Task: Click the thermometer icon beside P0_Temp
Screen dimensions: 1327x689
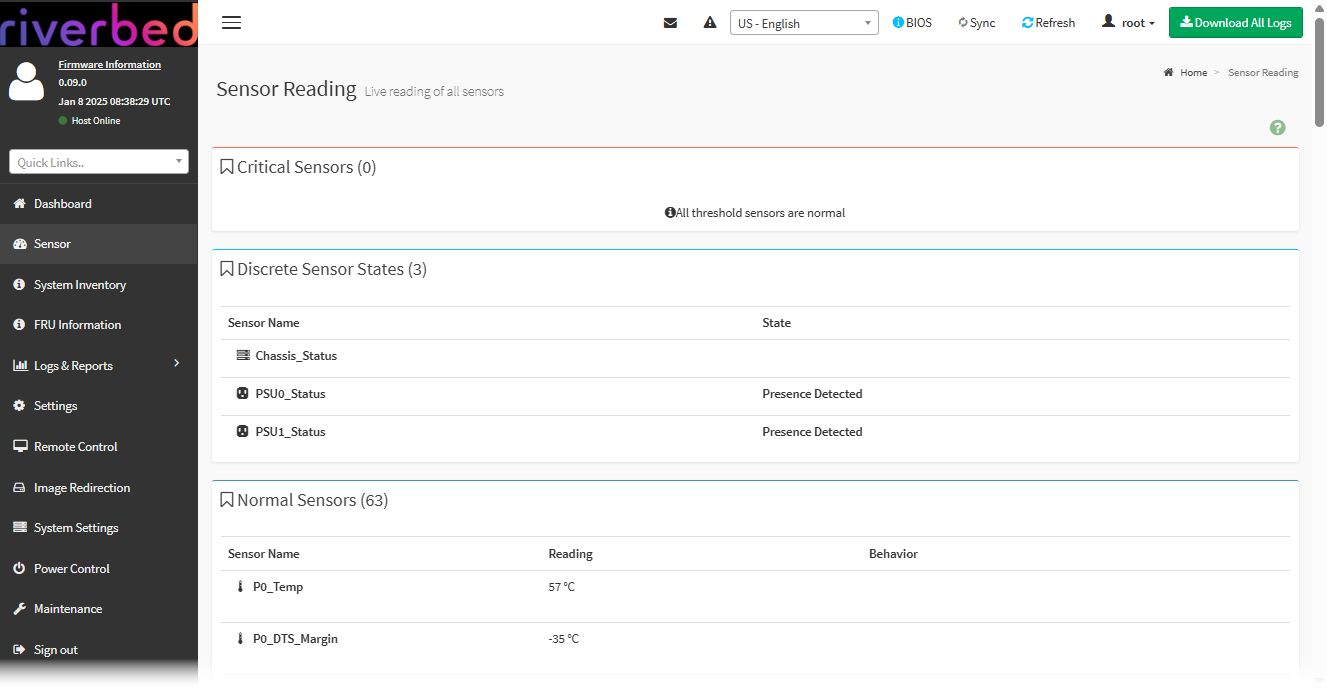Action: pyautogui.click(x=240, y=587)
